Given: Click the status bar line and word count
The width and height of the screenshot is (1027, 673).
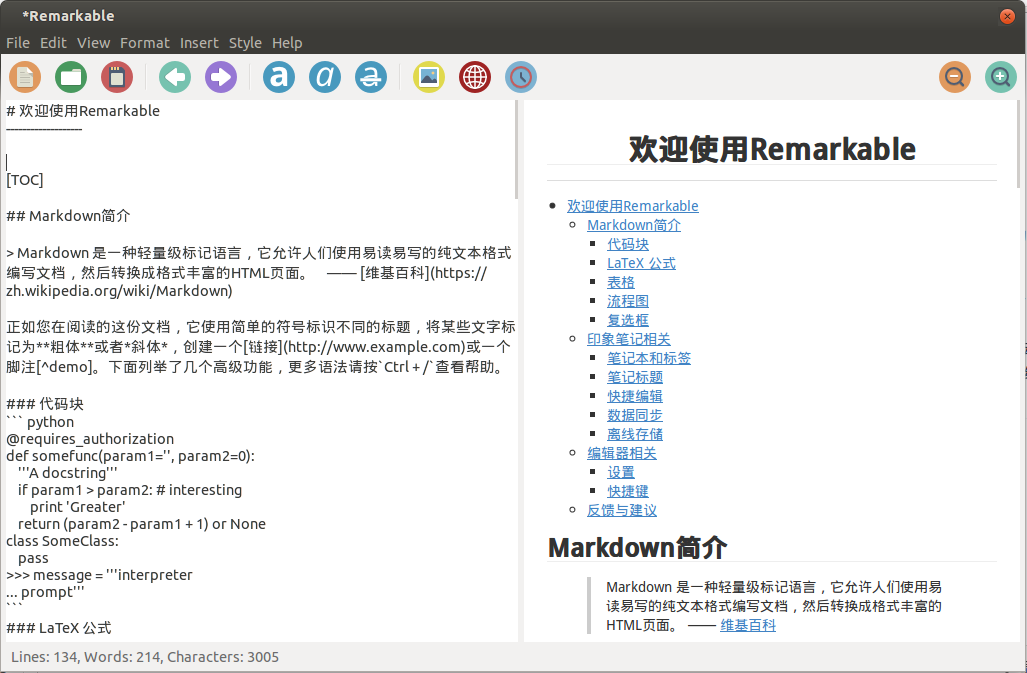Looking at the screenshot, I should click(145, 657).
